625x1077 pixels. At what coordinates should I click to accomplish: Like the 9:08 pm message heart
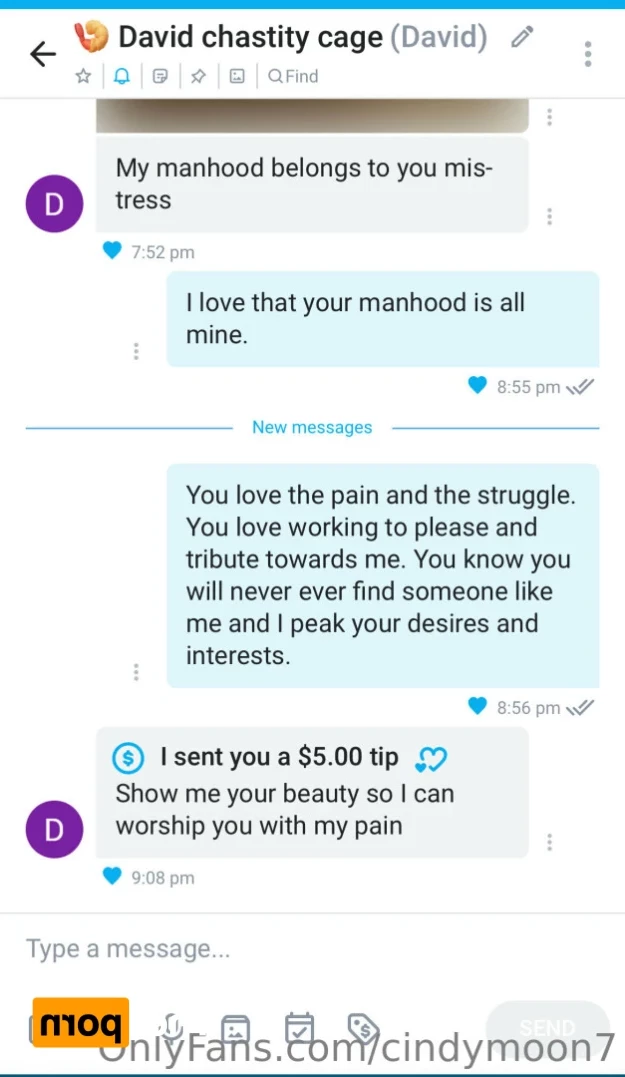(112, 877)
